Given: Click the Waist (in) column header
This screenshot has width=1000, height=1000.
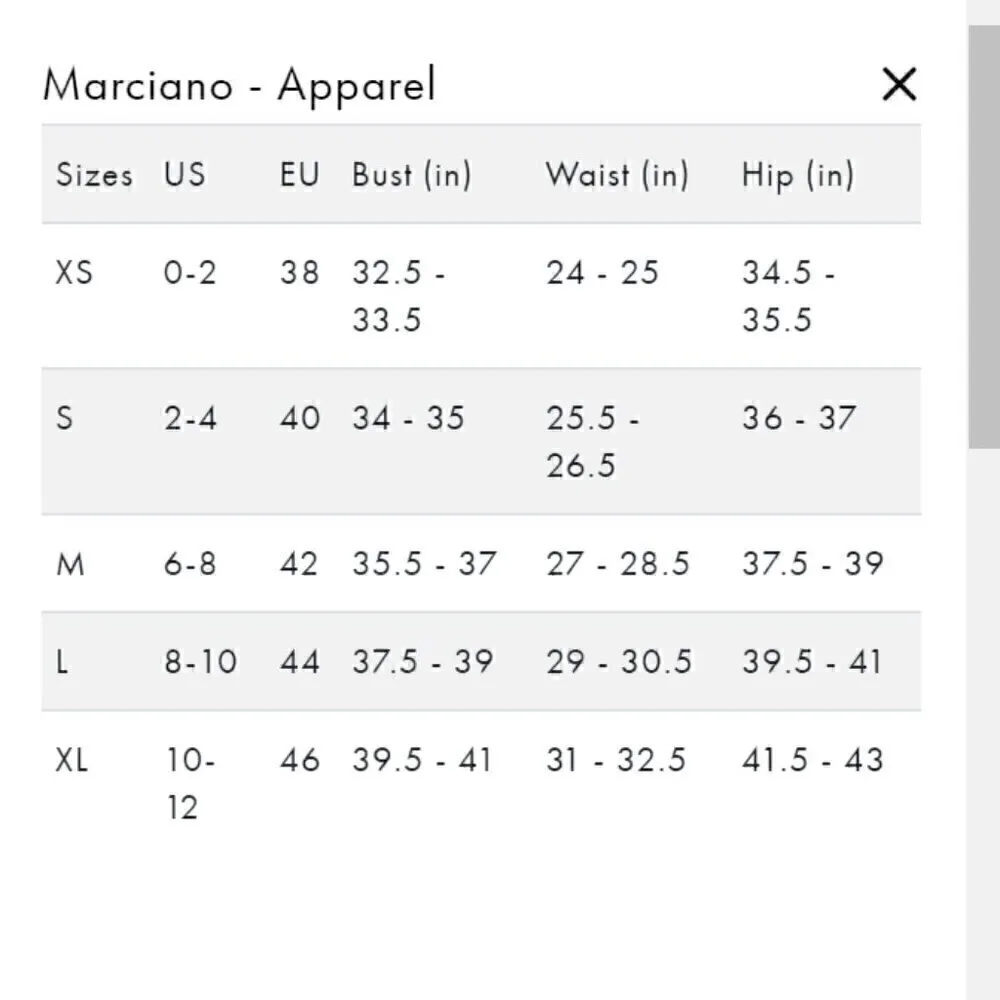Looking at the screenshot, I should point(617,175).
